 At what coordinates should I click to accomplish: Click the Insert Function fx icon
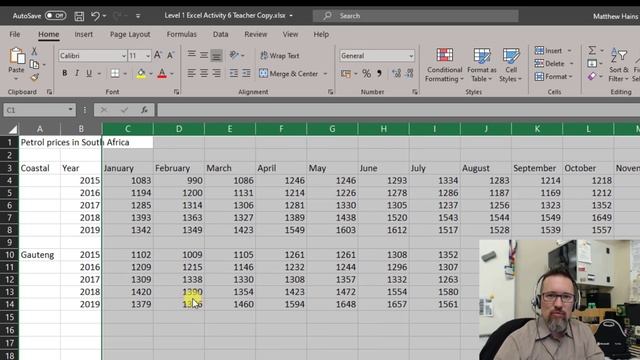[x=144, y=110]
